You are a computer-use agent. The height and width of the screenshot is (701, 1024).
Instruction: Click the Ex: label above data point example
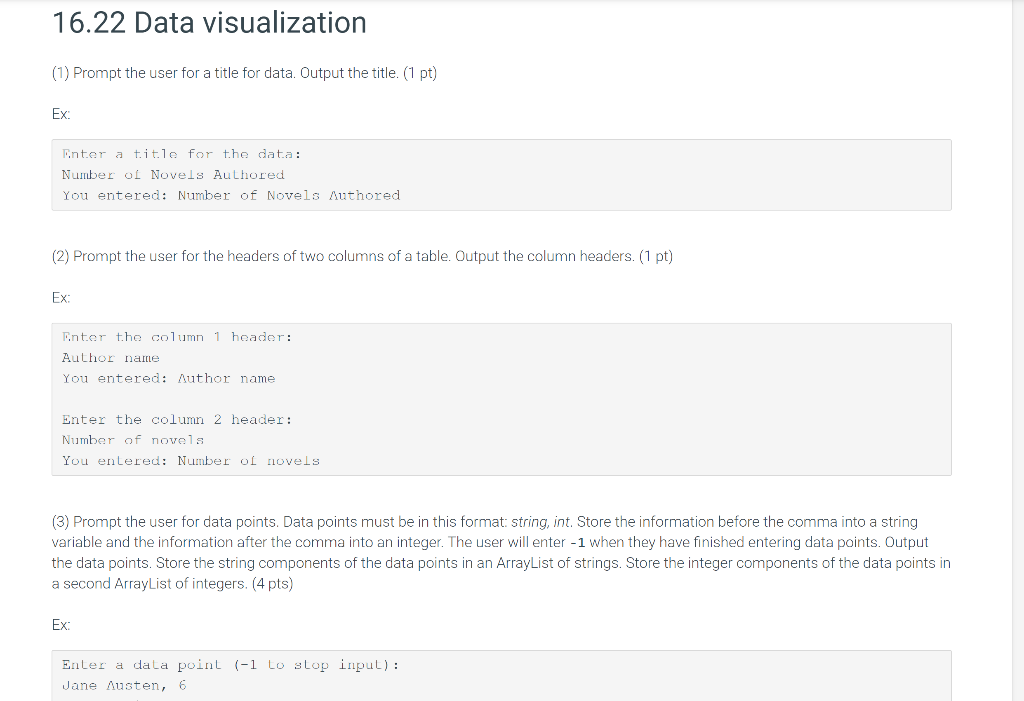pos(61,625)
